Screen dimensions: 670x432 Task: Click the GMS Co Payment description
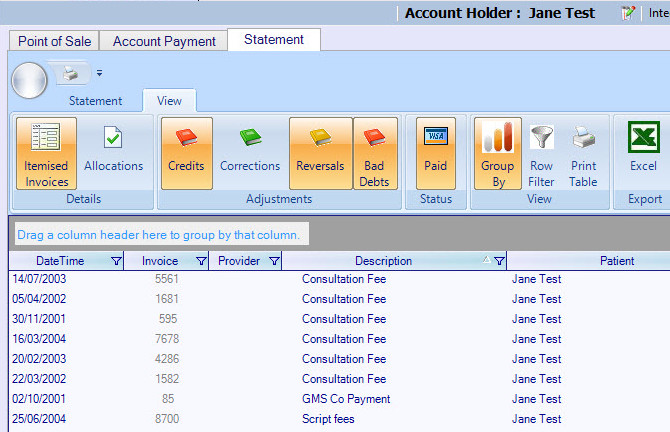pyautogui.click(x=346, y=399)
